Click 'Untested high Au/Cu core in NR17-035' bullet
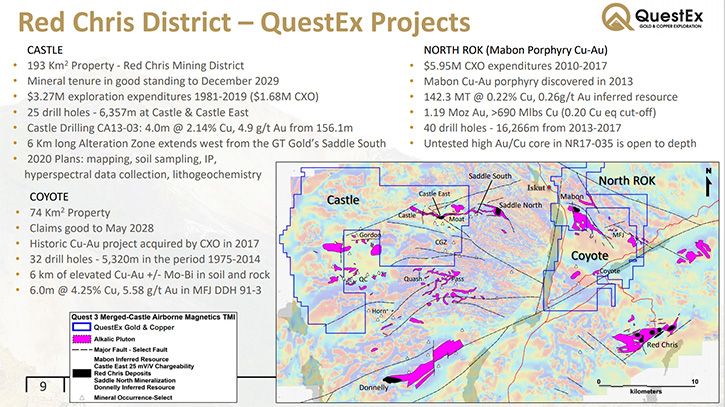 (x=560, y=143)
